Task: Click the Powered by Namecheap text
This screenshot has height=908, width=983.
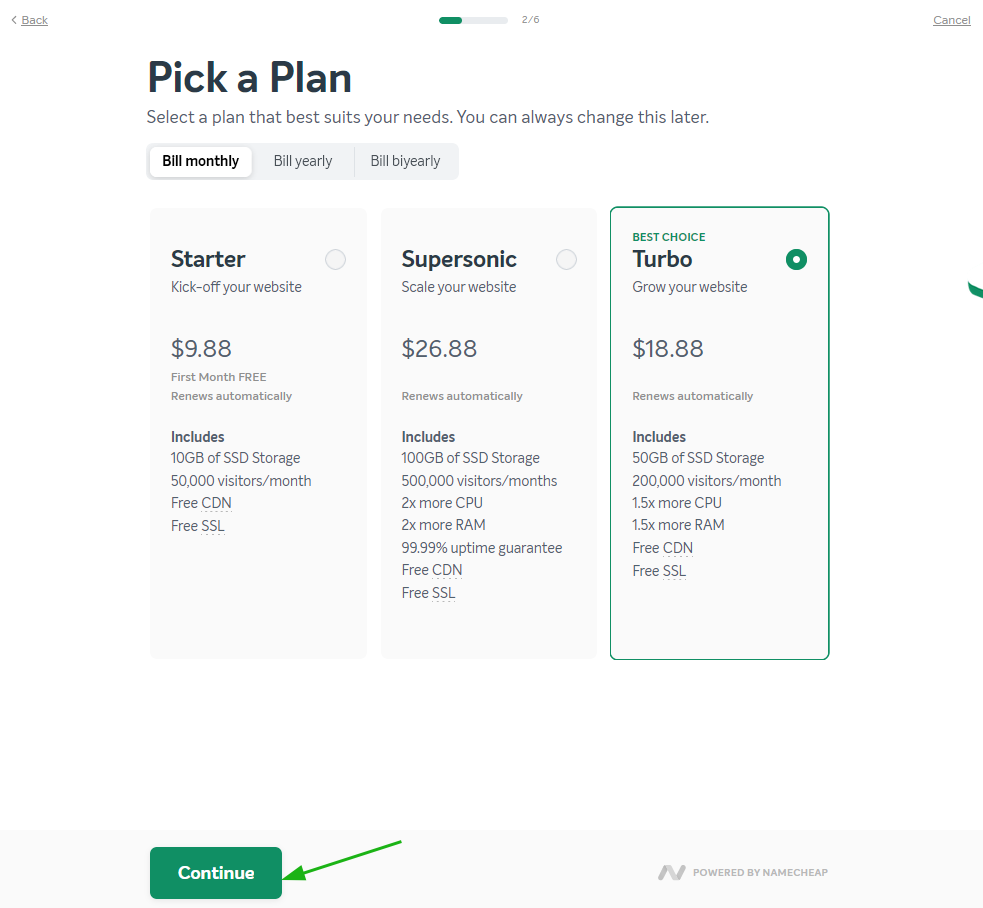Action: [x=760, y=872]
